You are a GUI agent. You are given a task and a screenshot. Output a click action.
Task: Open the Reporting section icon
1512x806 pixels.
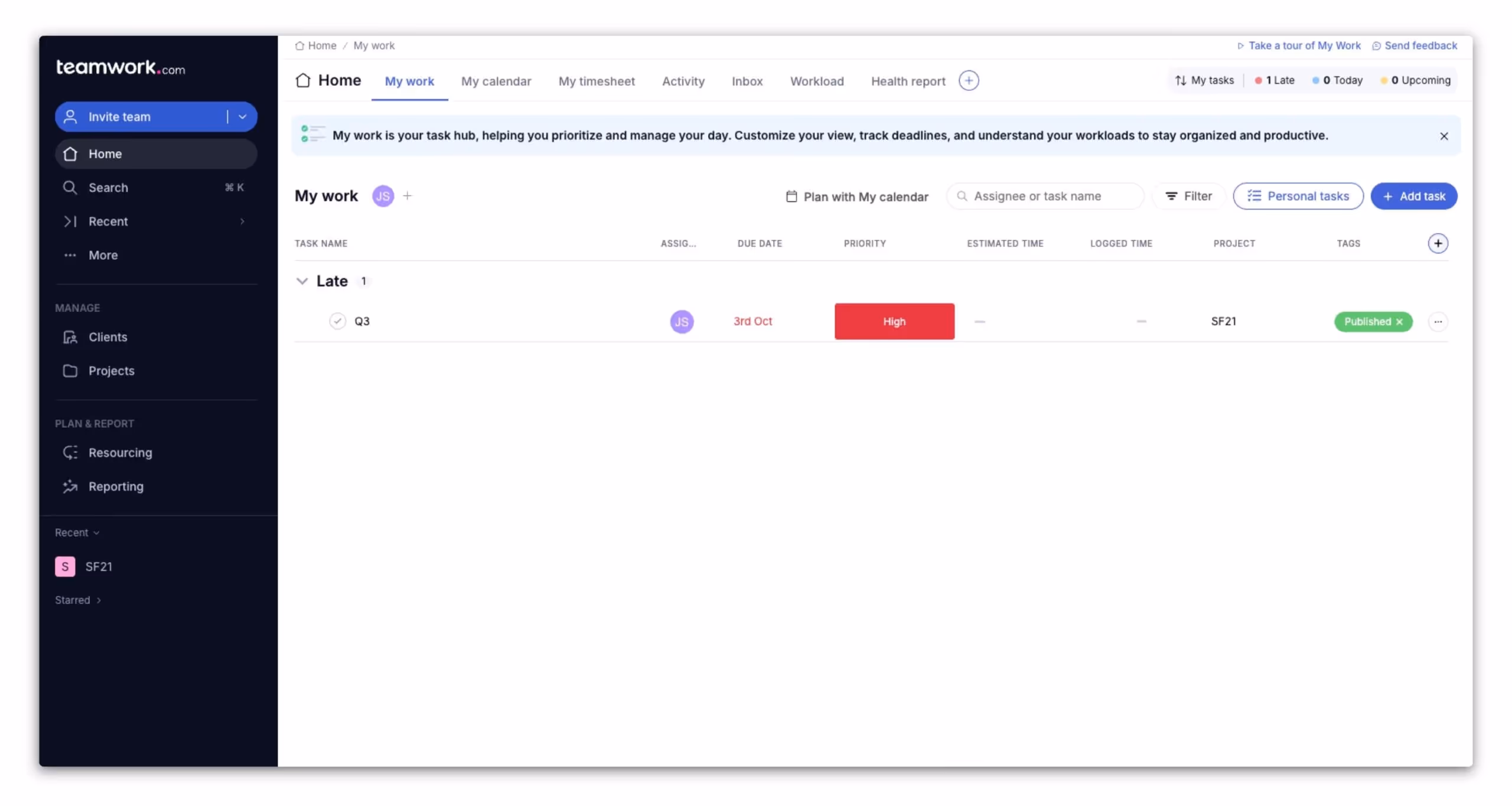pyautogui.click(x=70, y=487)
